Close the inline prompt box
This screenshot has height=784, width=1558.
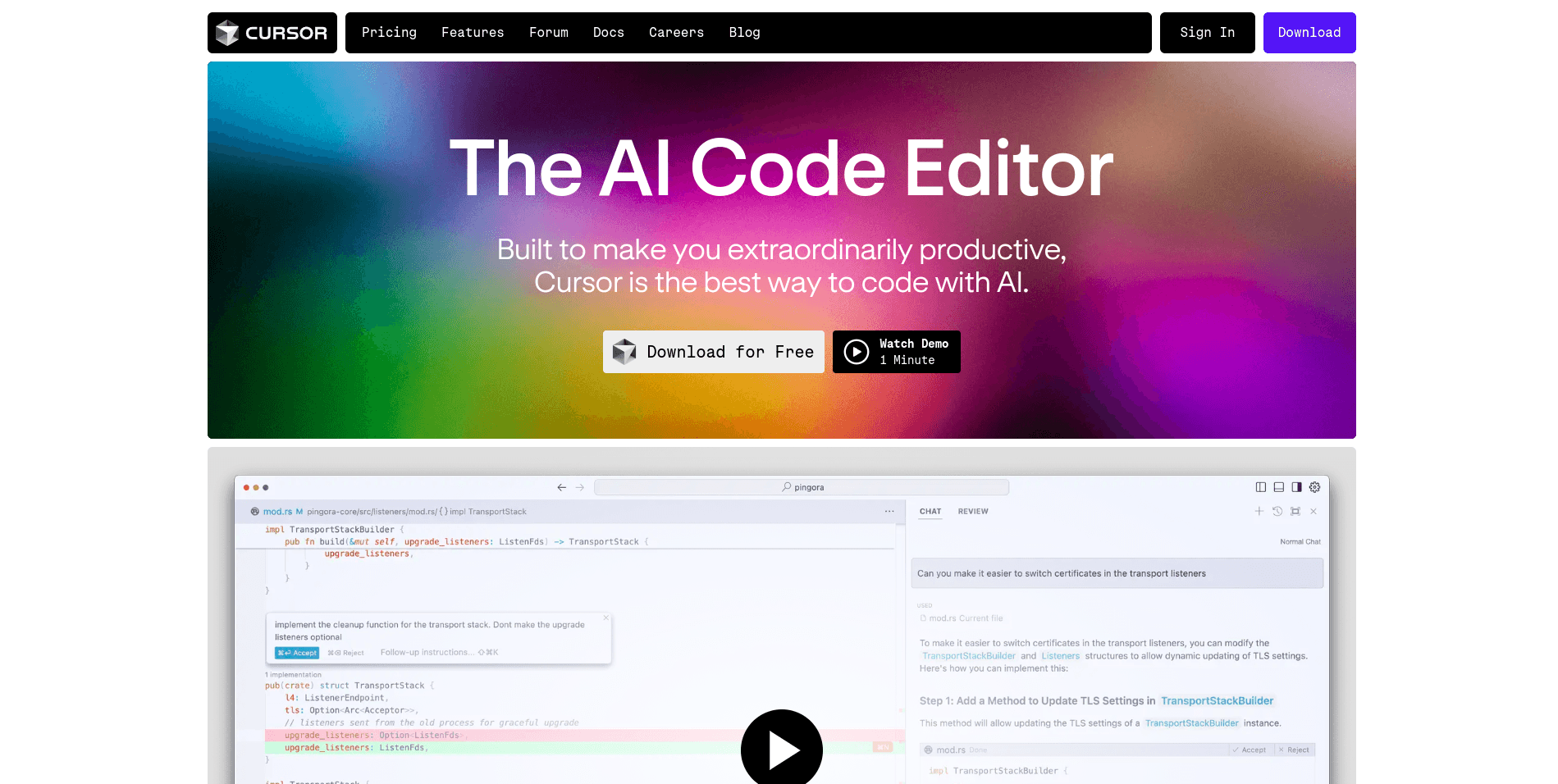point(606,618)
